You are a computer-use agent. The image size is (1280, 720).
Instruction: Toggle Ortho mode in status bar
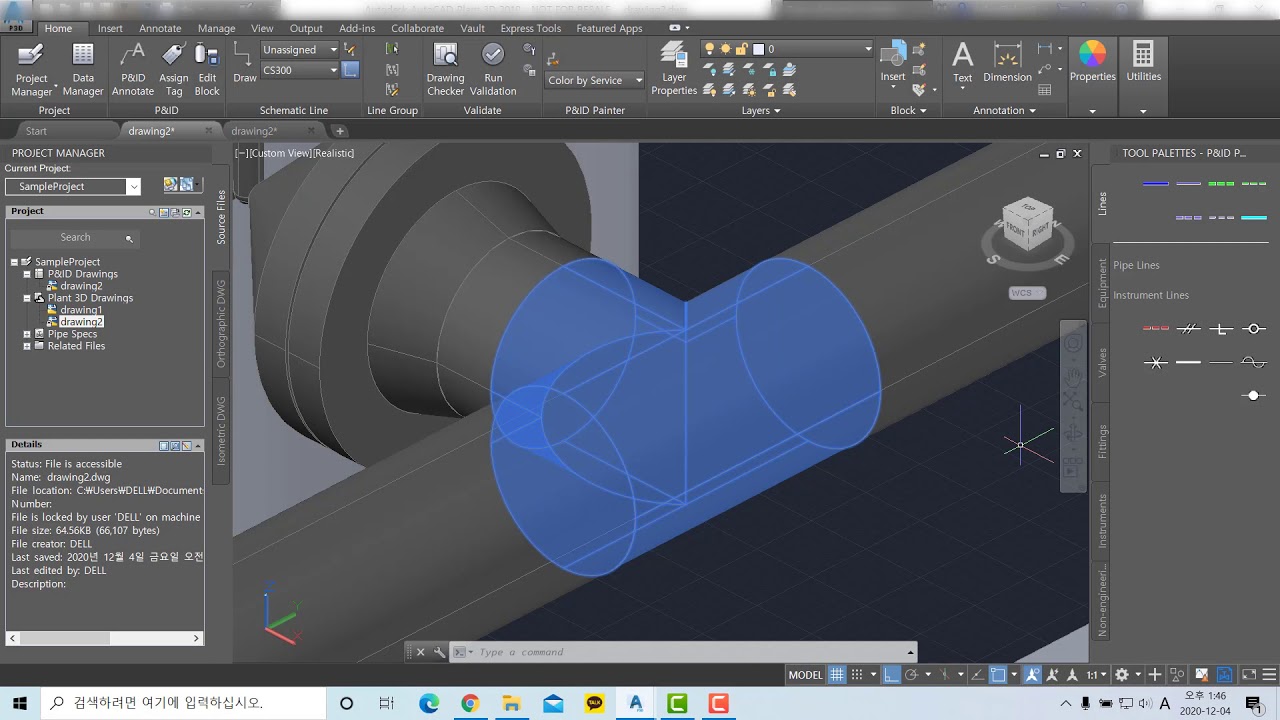[x=891, y=675]
